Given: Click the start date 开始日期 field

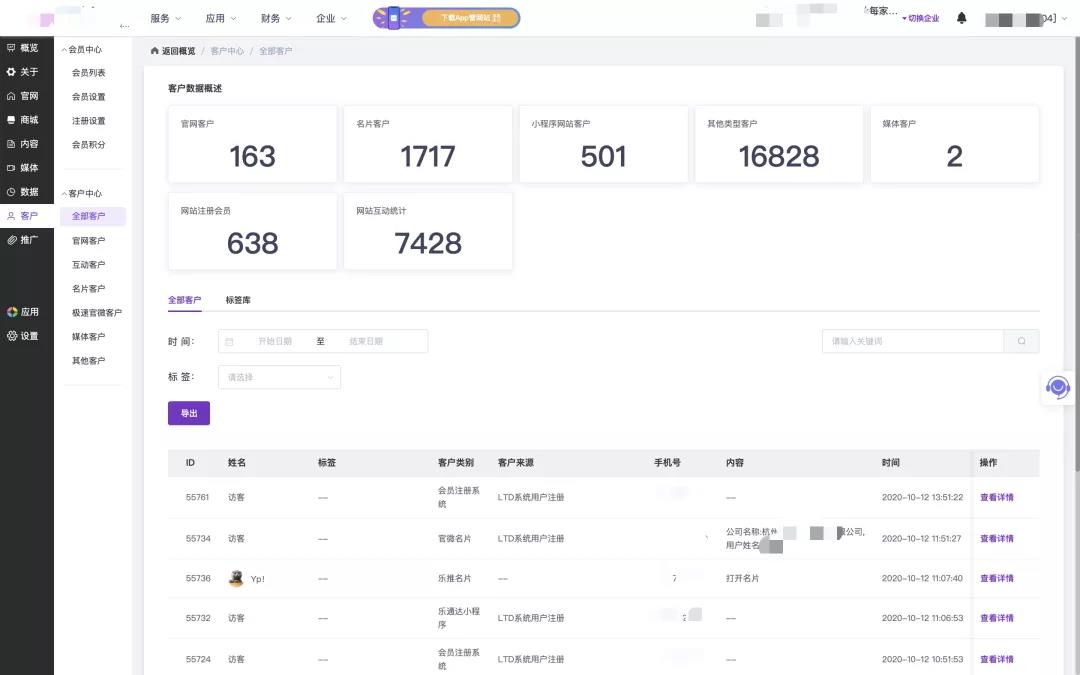Looking at the screenshot, I should pos(275,341).
